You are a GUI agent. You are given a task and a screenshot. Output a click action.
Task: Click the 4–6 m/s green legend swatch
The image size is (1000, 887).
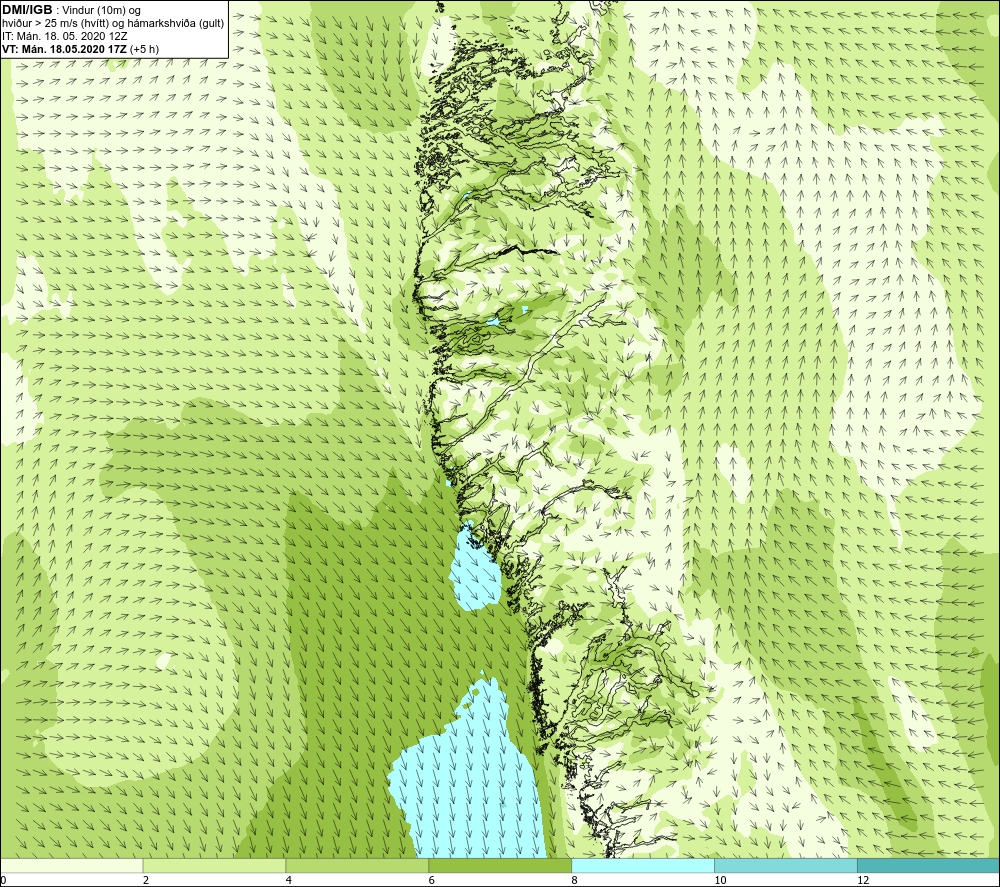pyautogui.click(x=357, y=865)
